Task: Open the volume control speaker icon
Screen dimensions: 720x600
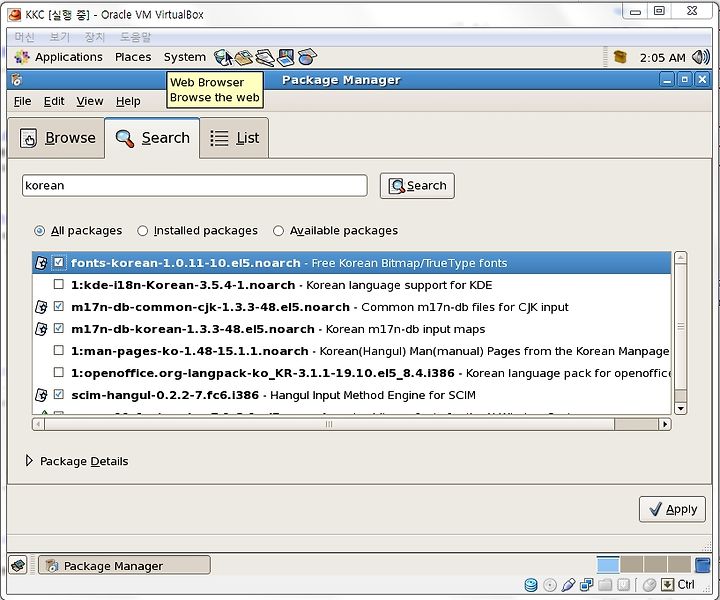Action: [x=700, y=57]
